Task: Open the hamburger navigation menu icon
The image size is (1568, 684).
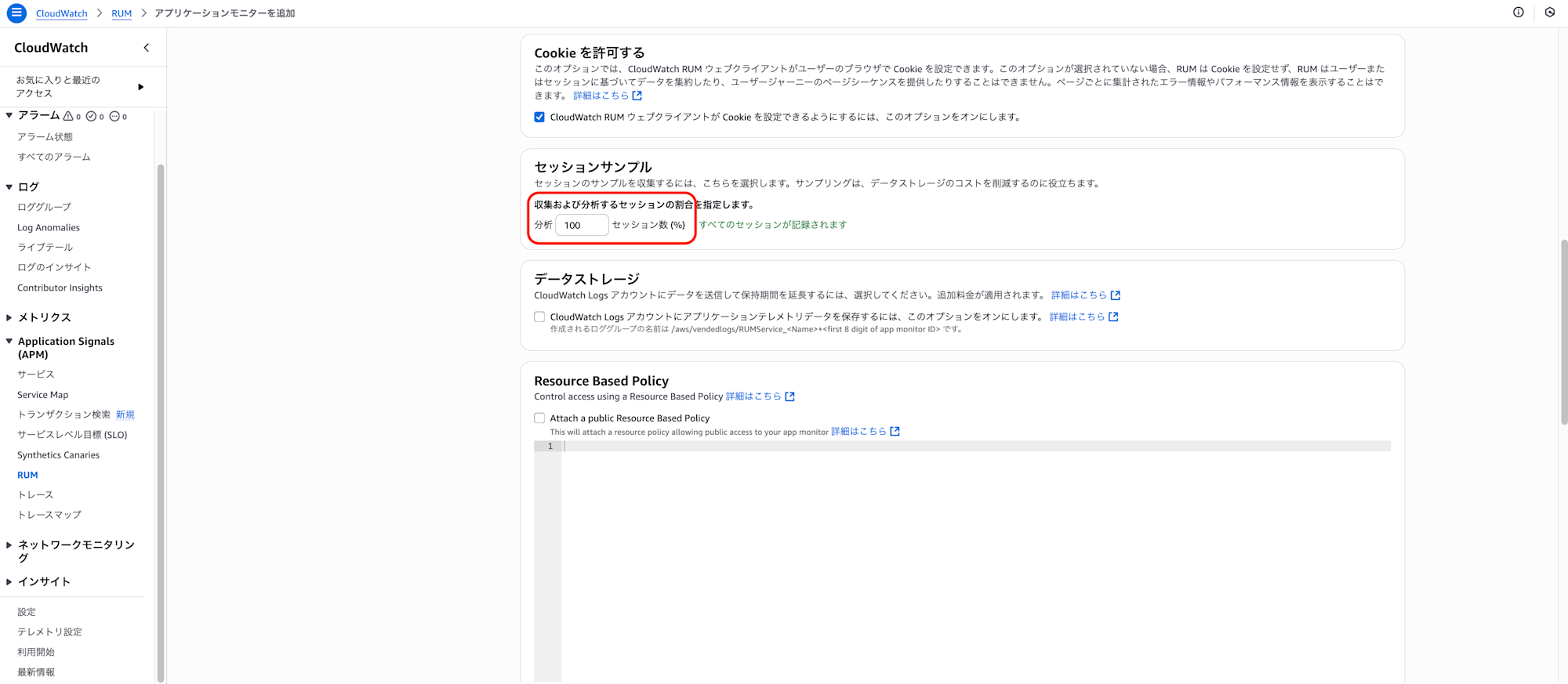Action: coord(16,13)
